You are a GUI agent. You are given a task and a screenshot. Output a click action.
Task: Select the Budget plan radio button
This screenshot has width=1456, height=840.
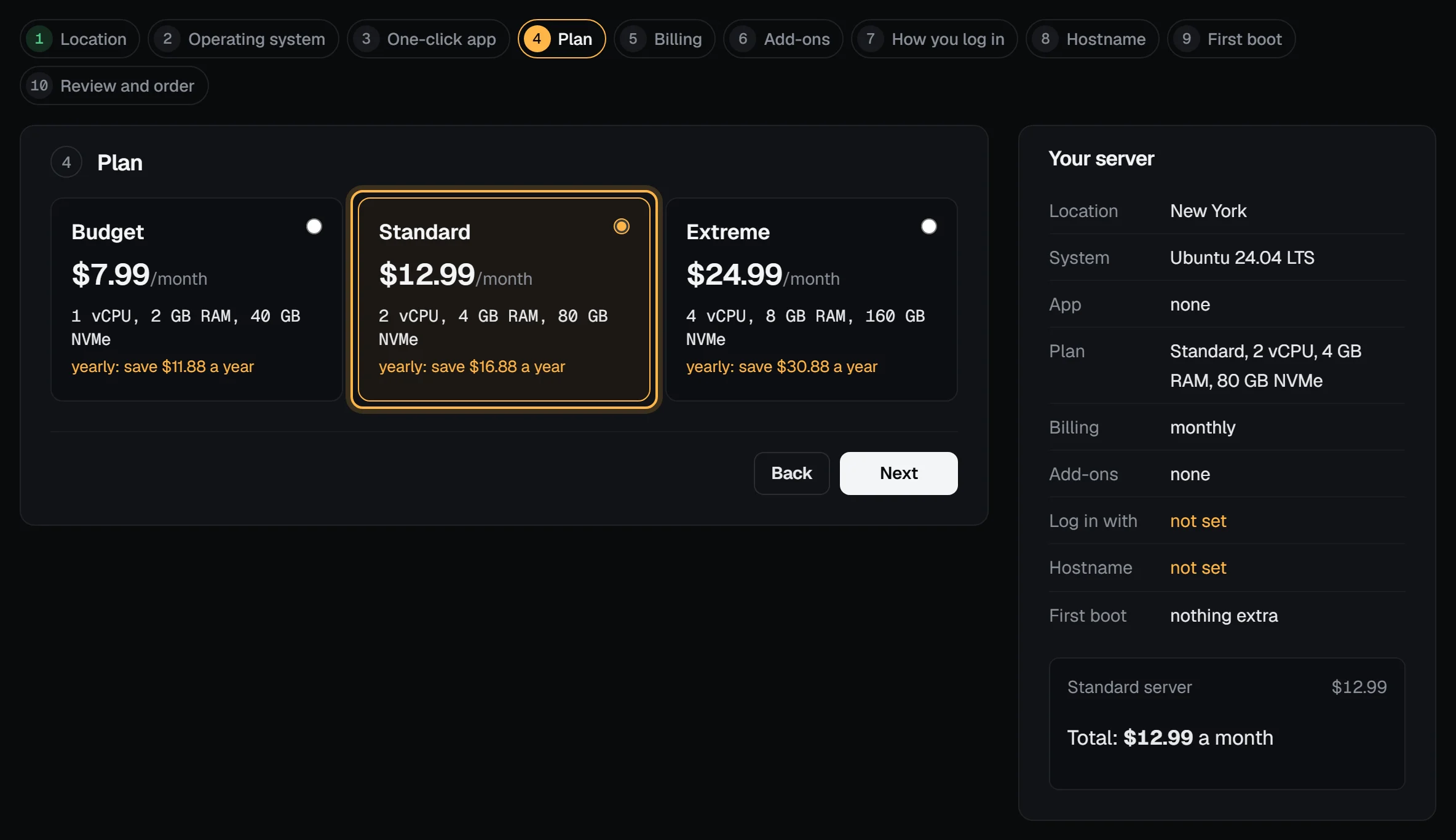click(314, 226)
